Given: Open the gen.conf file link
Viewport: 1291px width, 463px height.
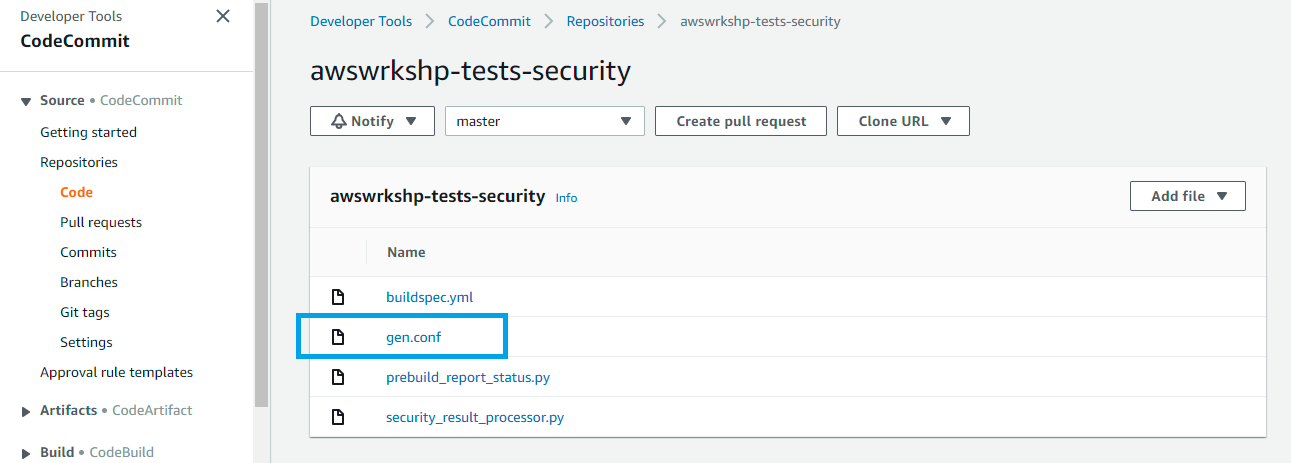Looking at the screenshot, I should click(x=414, y=337).
